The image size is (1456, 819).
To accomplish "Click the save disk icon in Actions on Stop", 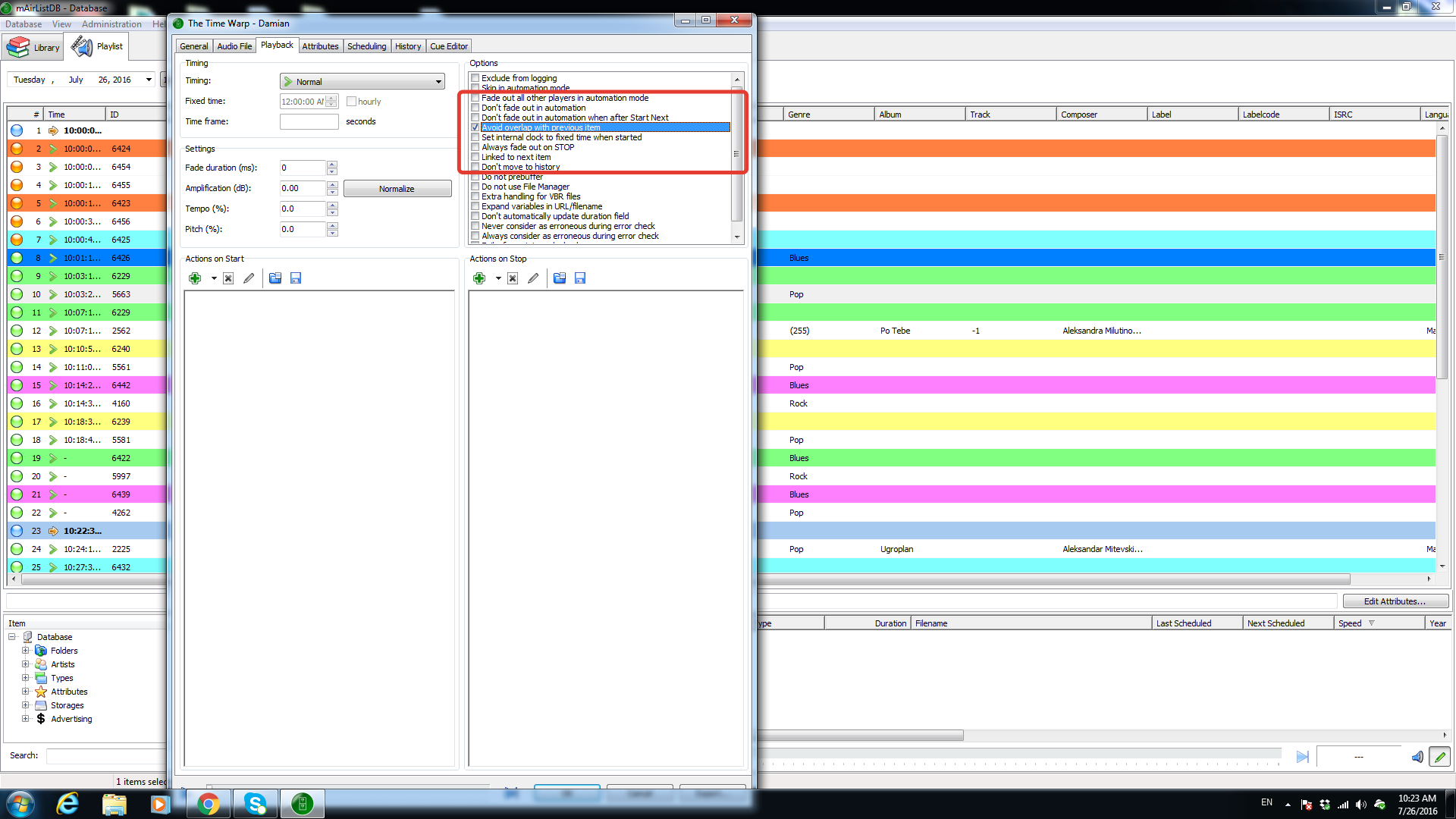I will (580, 278).
